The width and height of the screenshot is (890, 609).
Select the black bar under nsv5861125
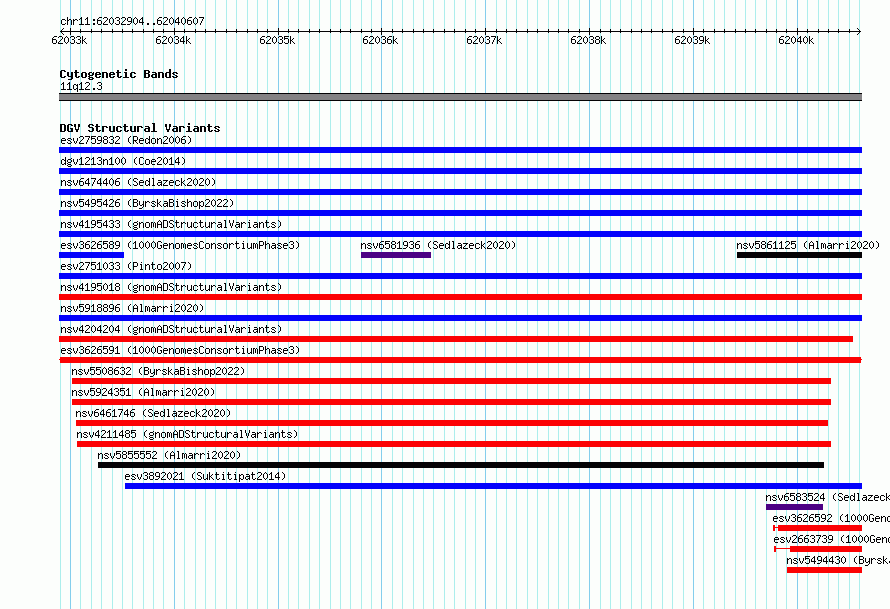(799, 255)
